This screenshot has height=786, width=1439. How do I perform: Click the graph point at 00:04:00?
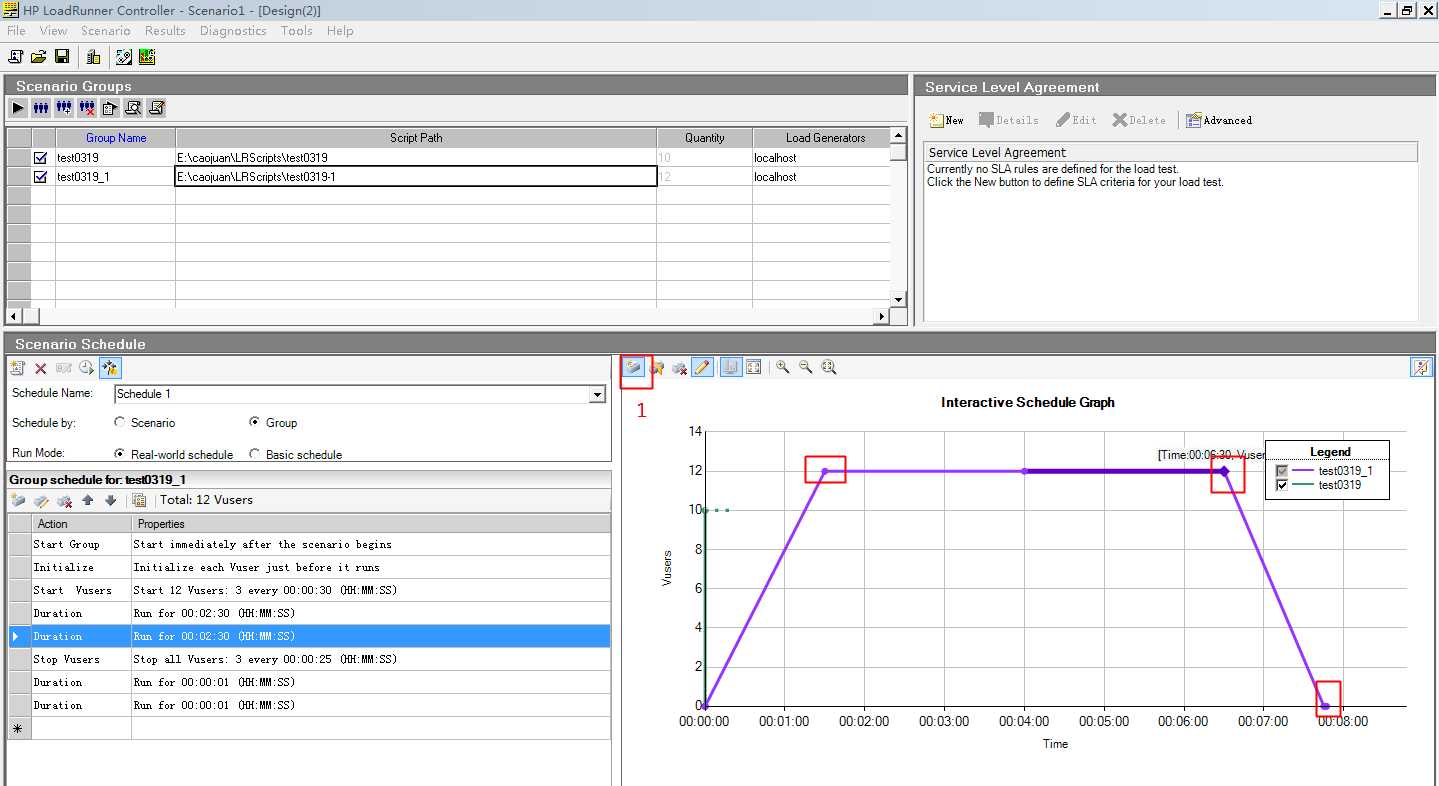1025,471
